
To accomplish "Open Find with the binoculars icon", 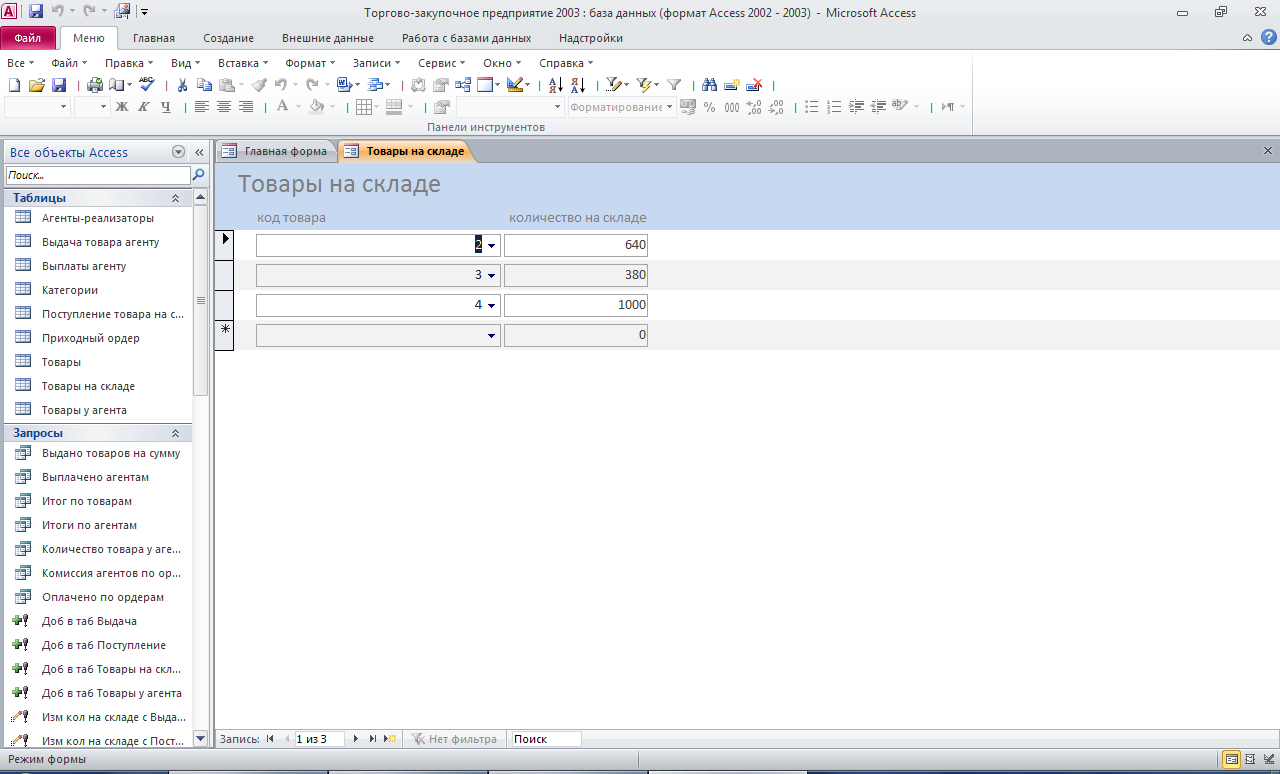I will click(x=710, y=85).
